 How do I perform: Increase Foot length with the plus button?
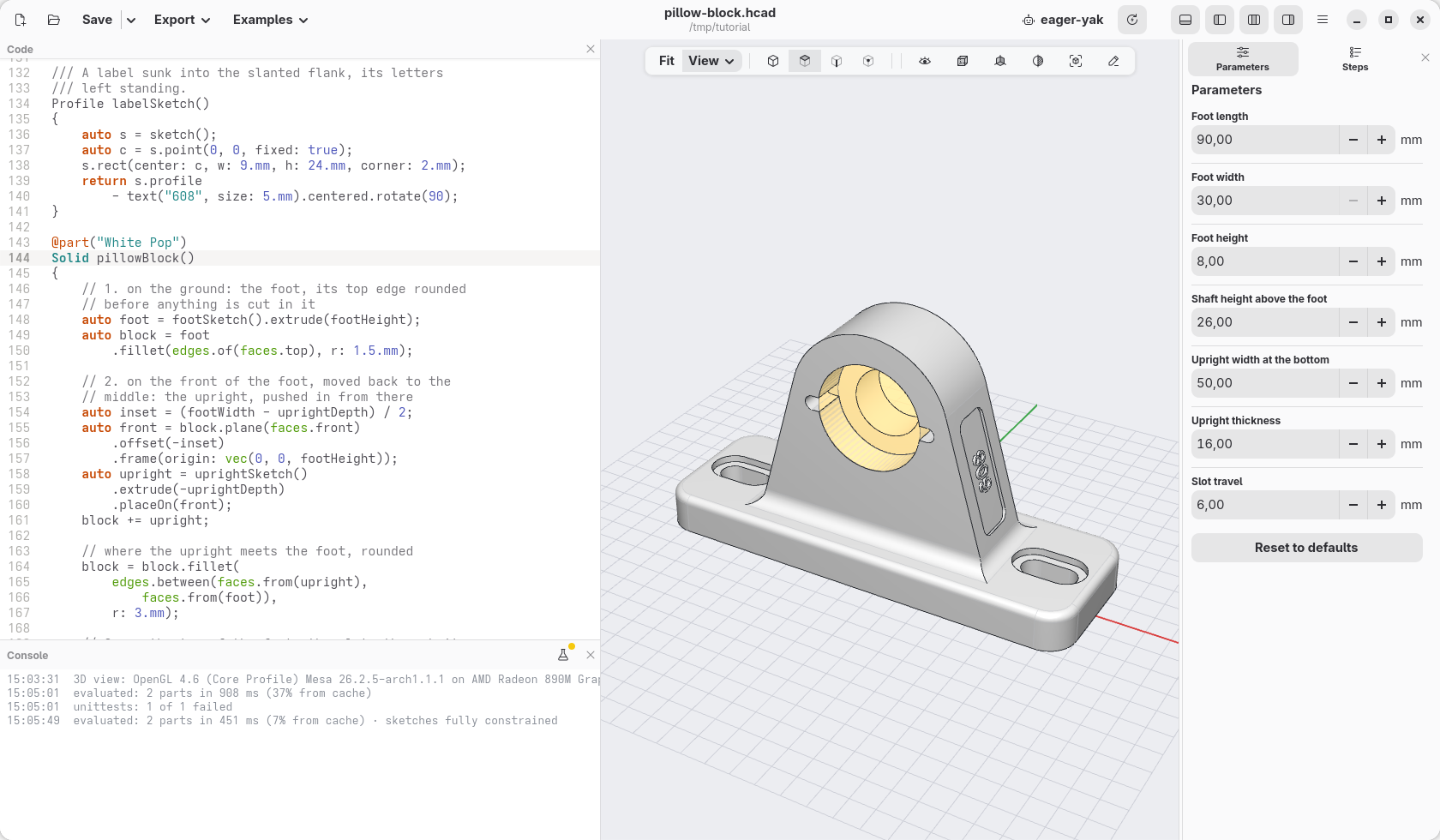coord(1382,140)
